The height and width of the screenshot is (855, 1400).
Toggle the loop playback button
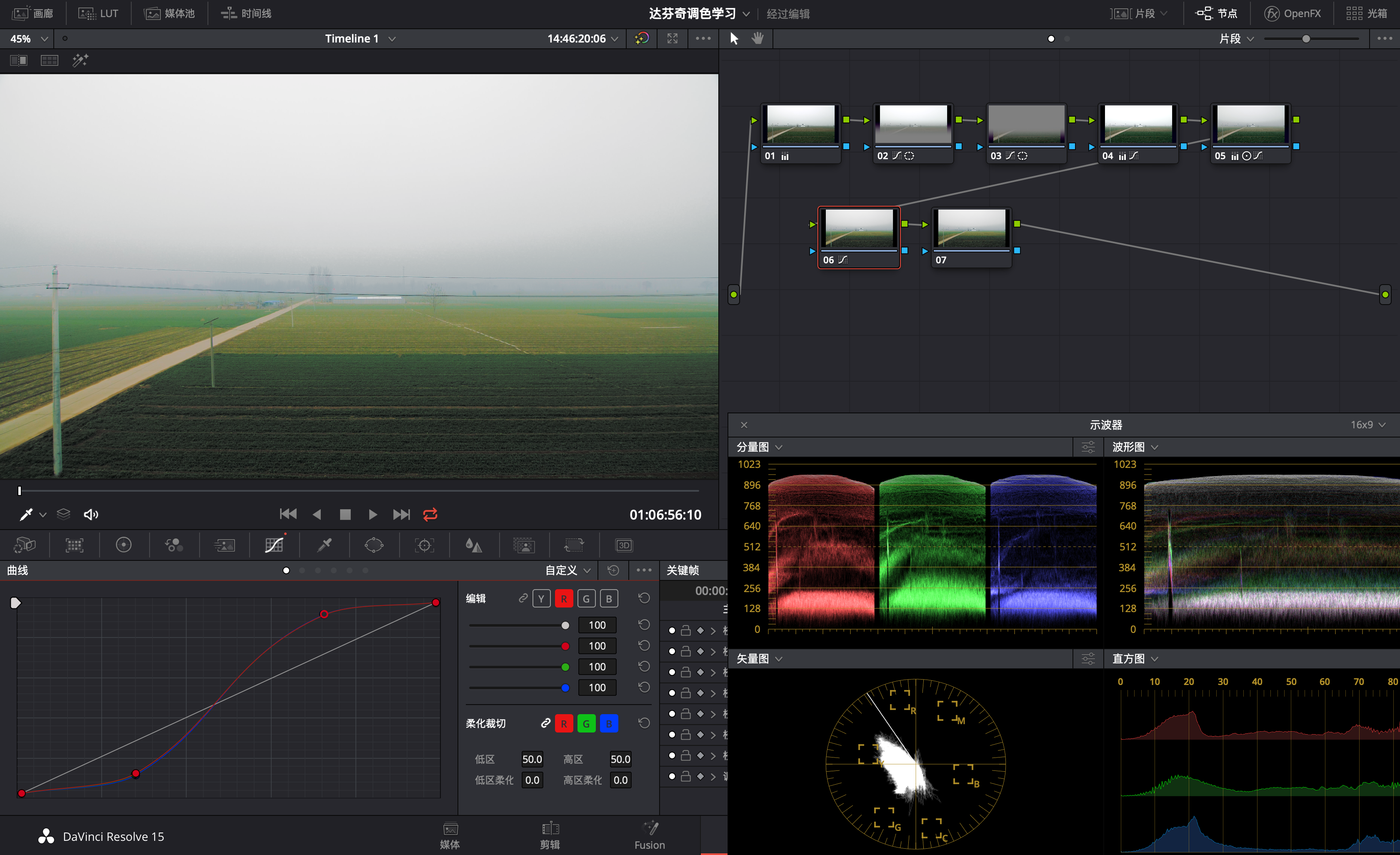click(x=430, y=515)
